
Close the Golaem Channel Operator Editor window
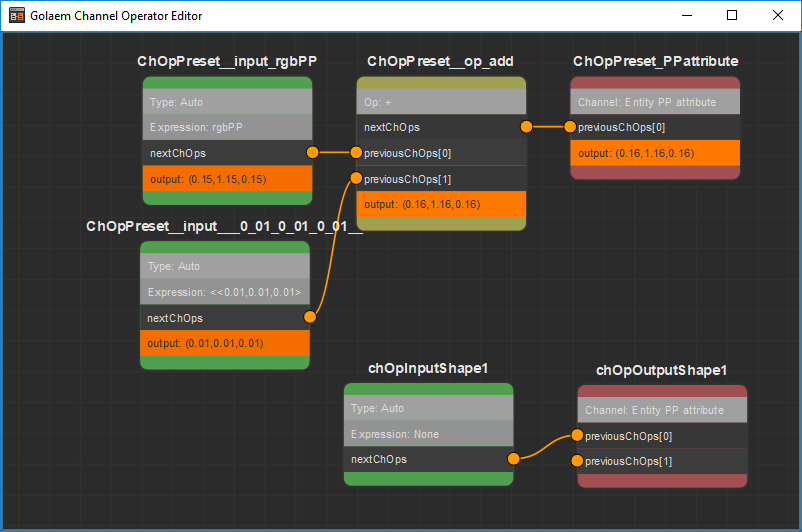click(777, 15)
